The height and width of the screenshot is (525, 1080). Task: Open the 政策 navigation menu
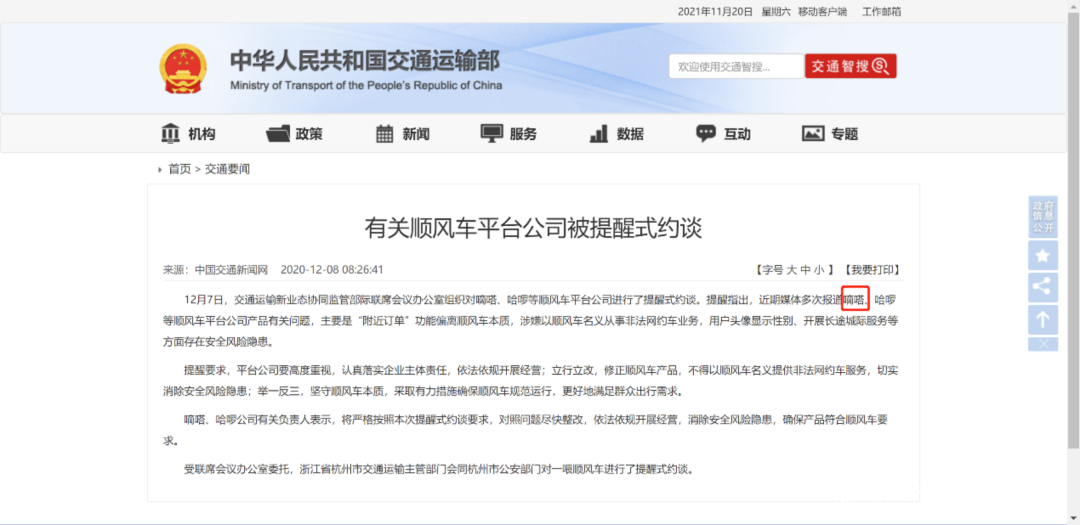pos(294,134)
